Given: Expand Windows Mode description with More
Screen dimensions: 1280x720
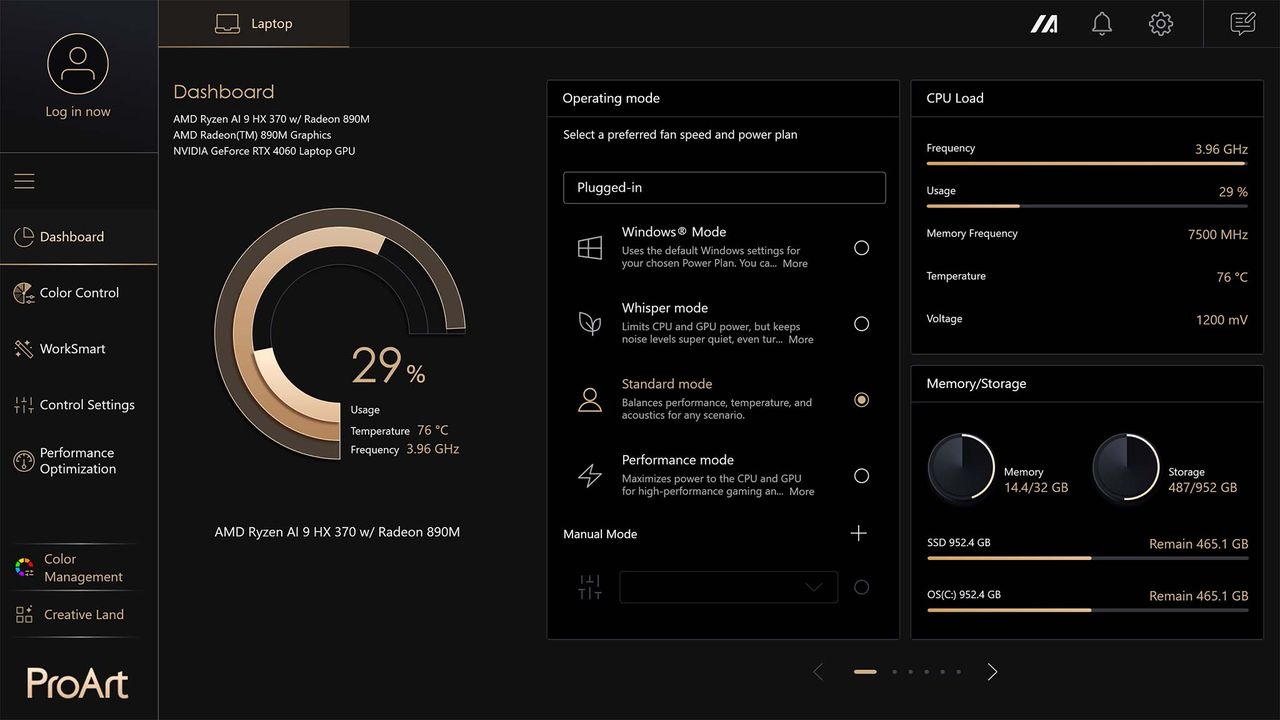Looking at the screenshot, I should [795, 264].
